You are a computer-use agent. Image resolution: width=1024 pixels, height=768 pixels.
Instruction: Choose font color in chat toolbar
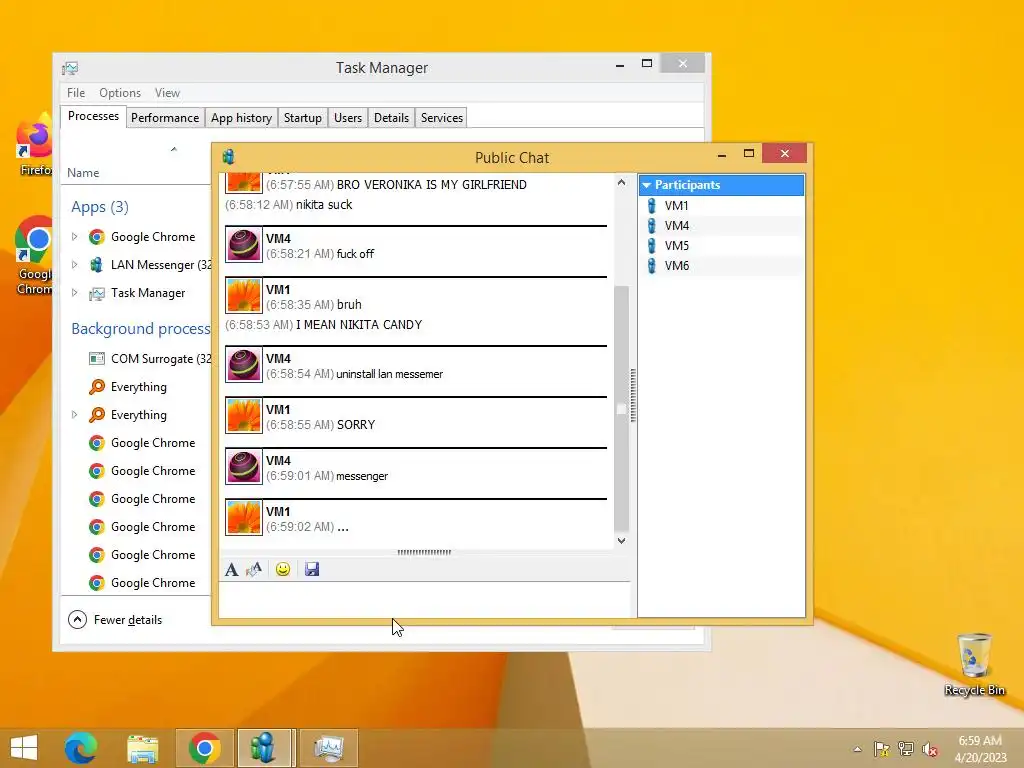click(254, 569)
